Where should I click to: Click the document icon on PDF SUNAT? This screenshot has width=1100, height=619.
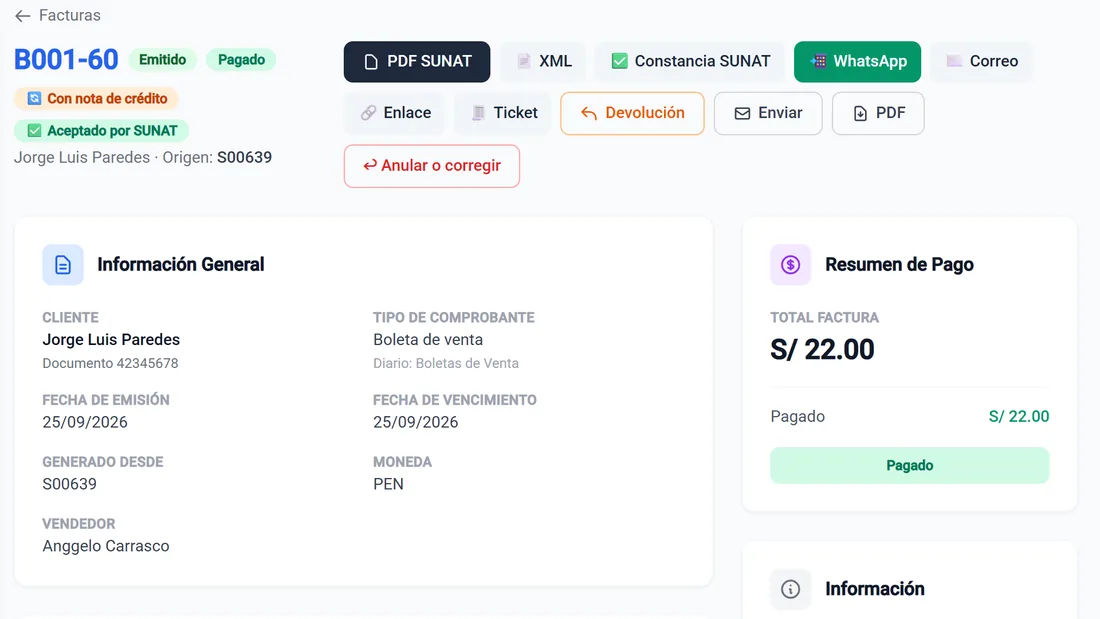tap(371, 62)
